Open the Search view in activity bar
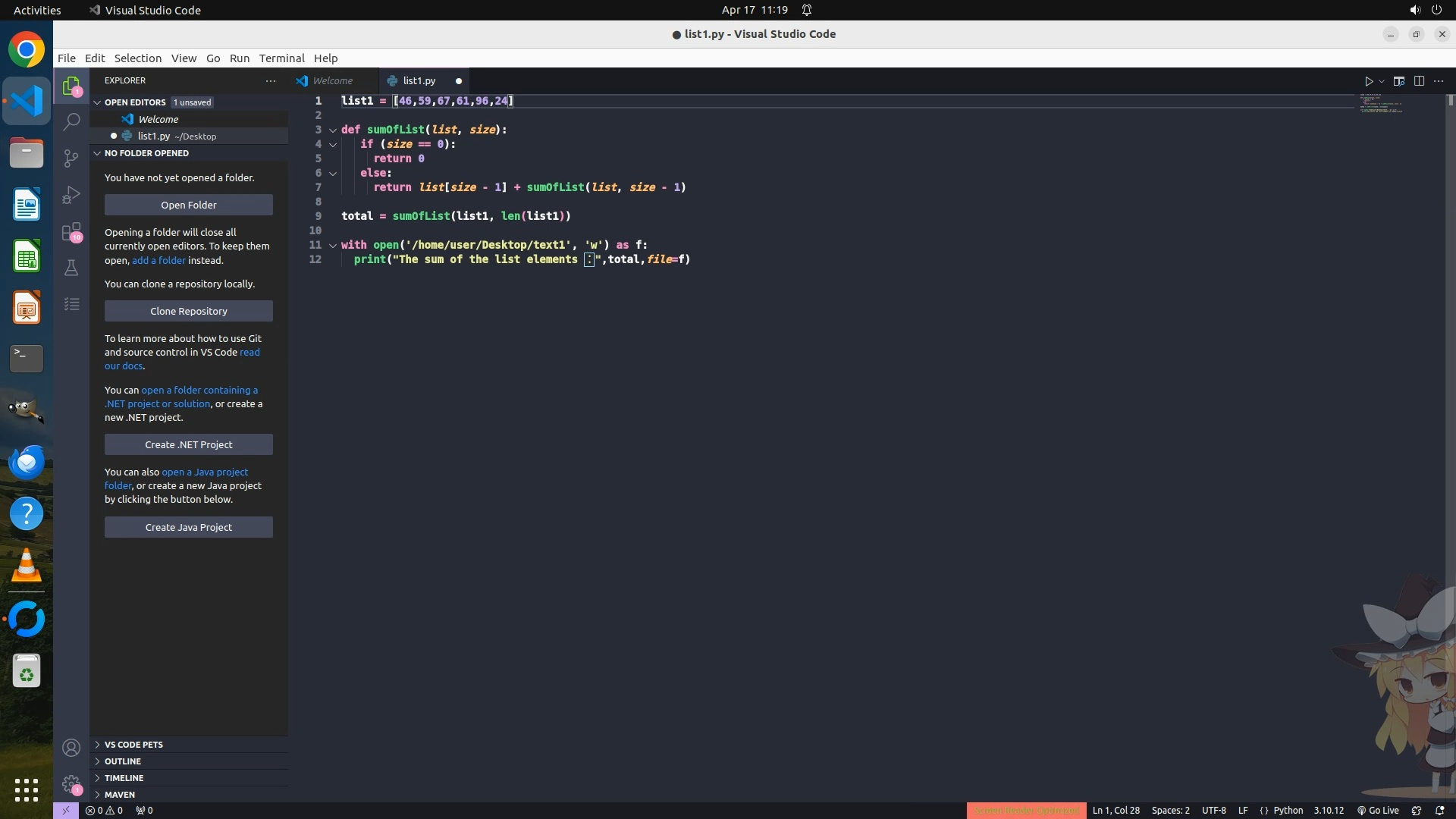Viewport: 1456px width, 819px height. click(71, 121)
